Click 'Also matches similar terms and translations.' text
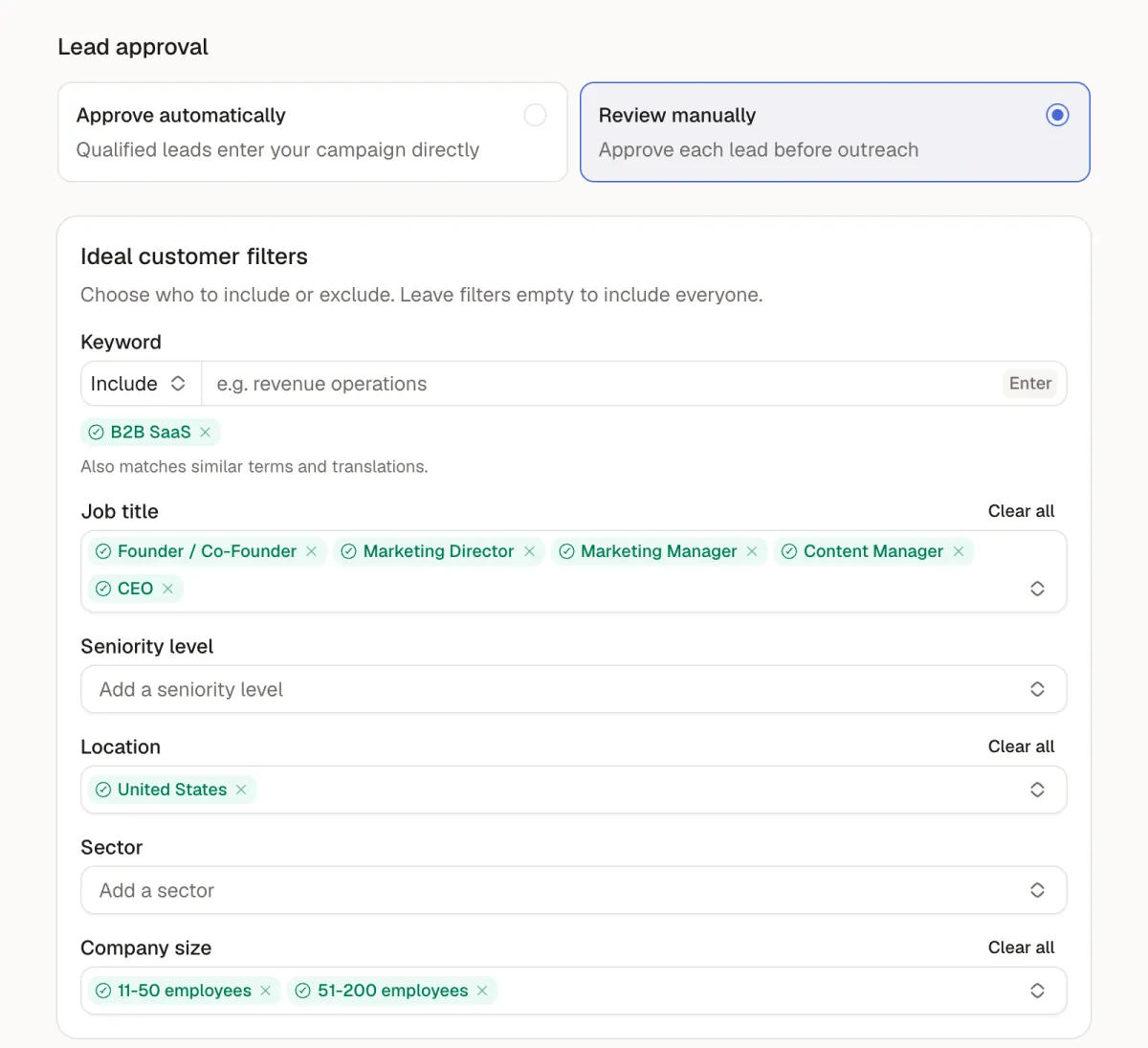1148x1048 pixels. coord(254,467)
